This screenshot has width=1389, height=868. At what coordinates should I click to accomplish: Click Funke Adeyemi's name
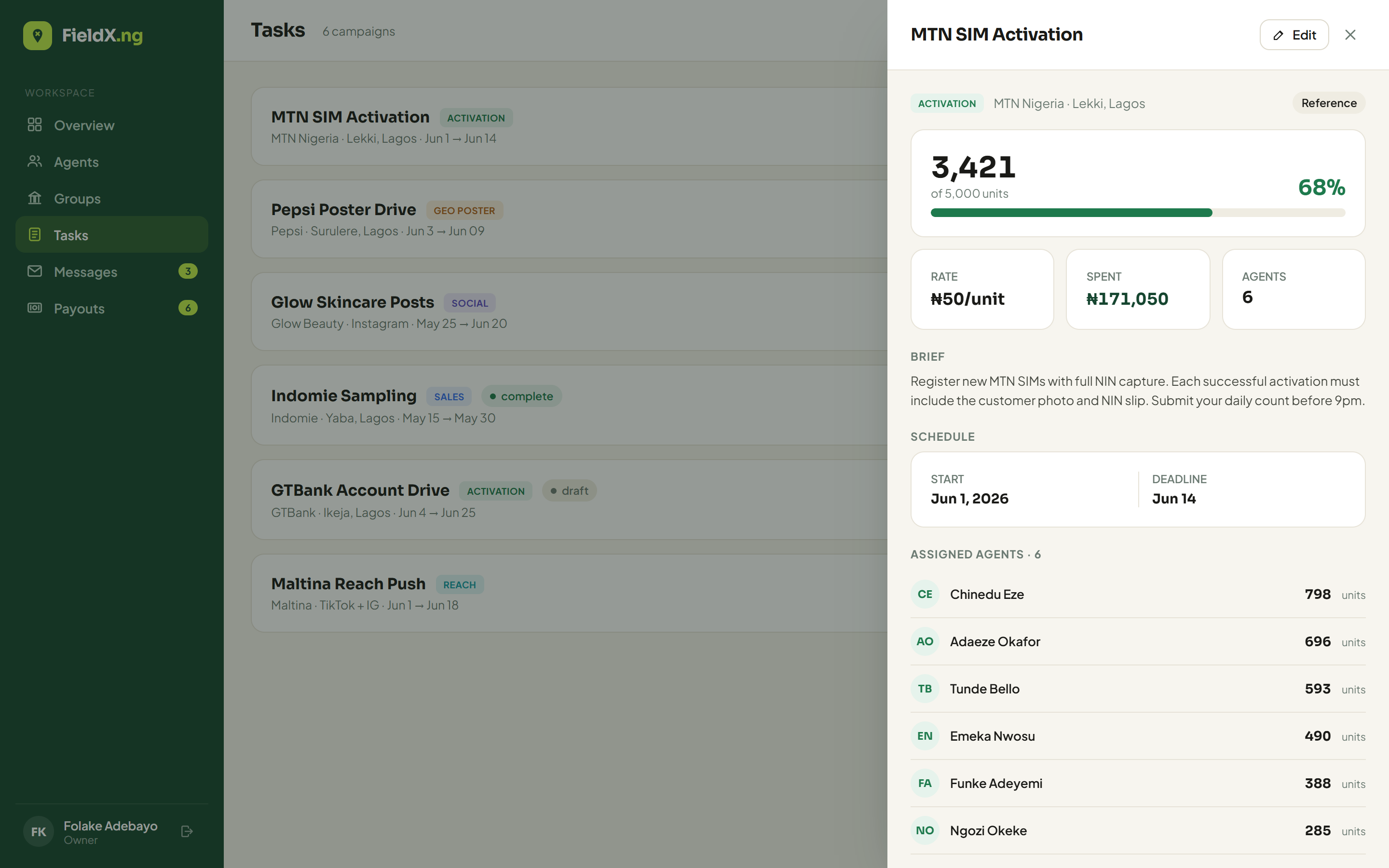click(x=996, y=783)
